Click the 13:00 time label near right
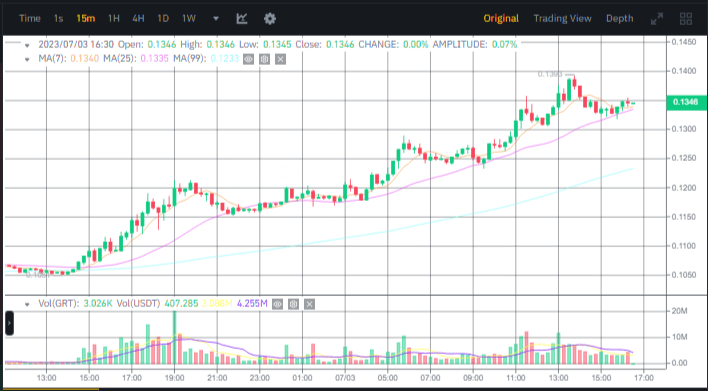Viewport: 708px width, 391px height. [558, 377]
